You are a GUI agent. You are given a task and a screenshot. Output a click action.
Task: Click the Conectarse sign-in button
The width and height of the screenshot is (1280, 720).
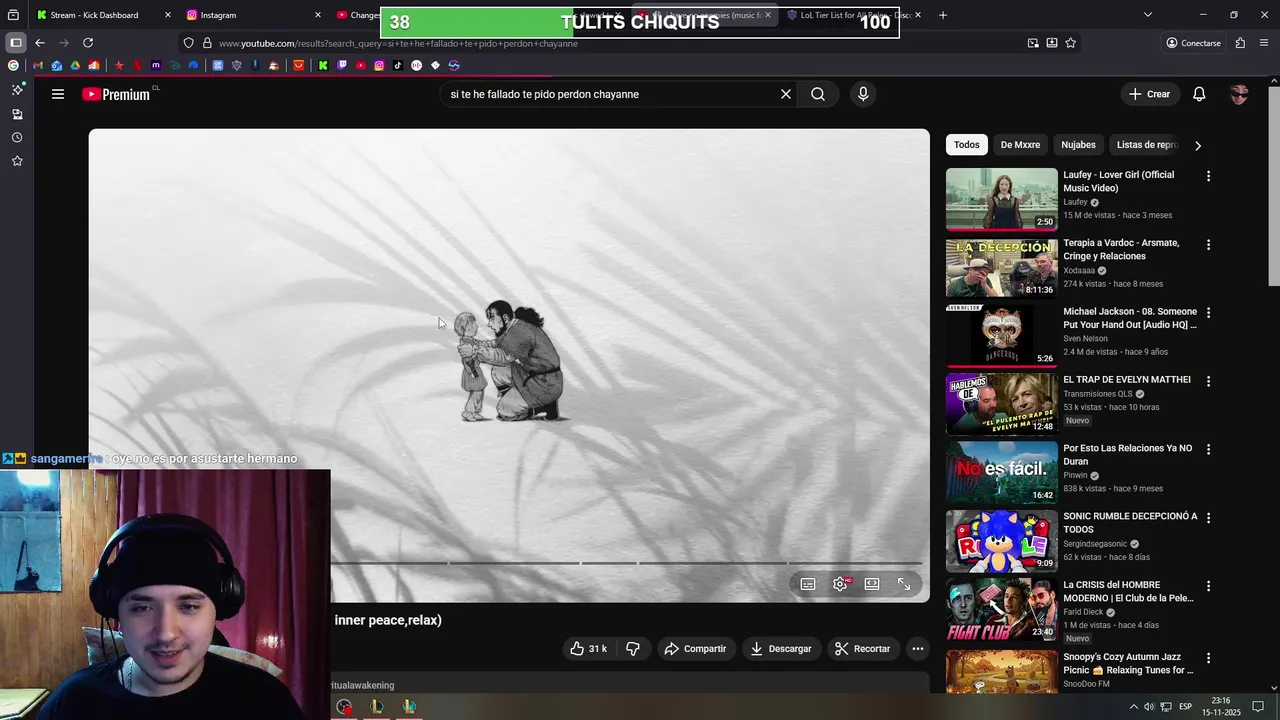(1193, 43)
